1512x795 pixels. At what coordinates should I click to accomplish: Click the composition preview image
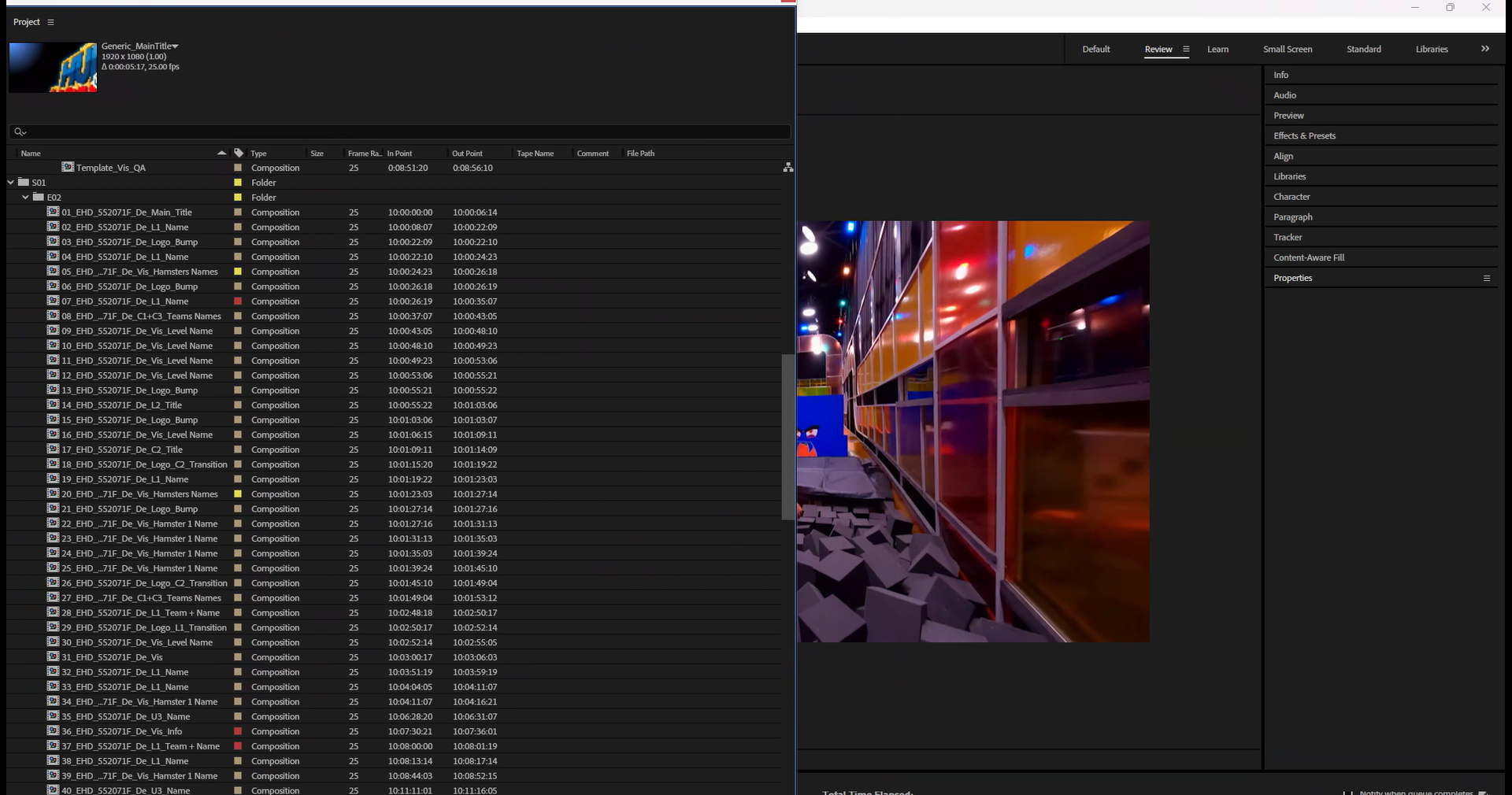[973, 431]
